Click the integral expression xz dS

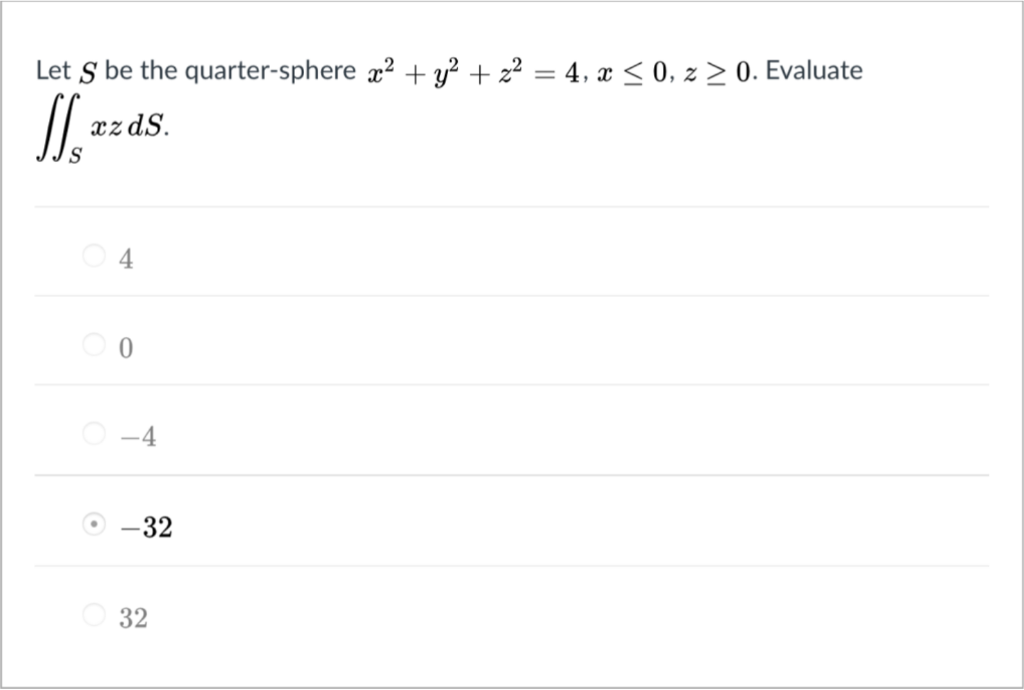coord(100,123)
